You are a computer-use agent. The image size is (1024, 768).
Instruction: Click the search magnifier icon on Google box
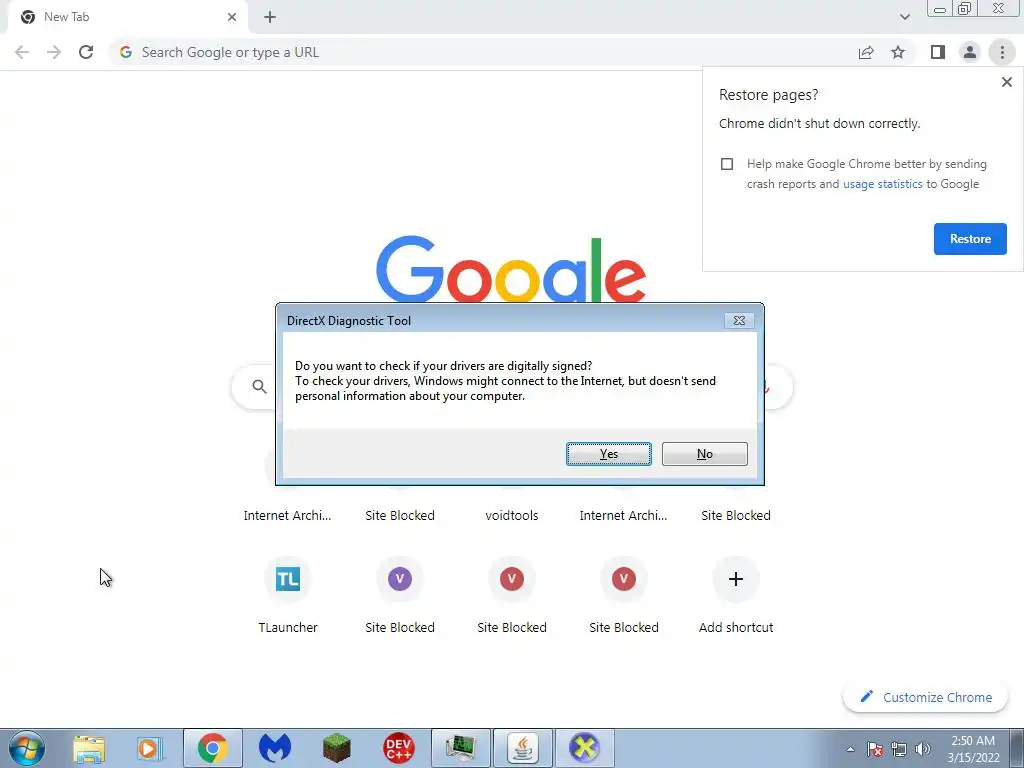tap(259, 387)
